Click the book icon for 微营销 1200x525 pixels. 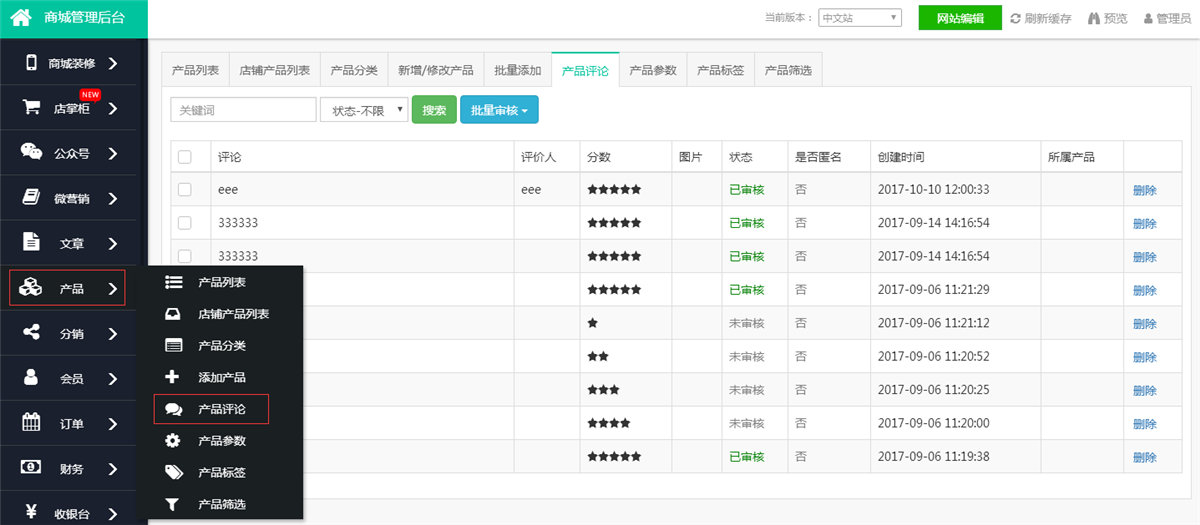31,197
